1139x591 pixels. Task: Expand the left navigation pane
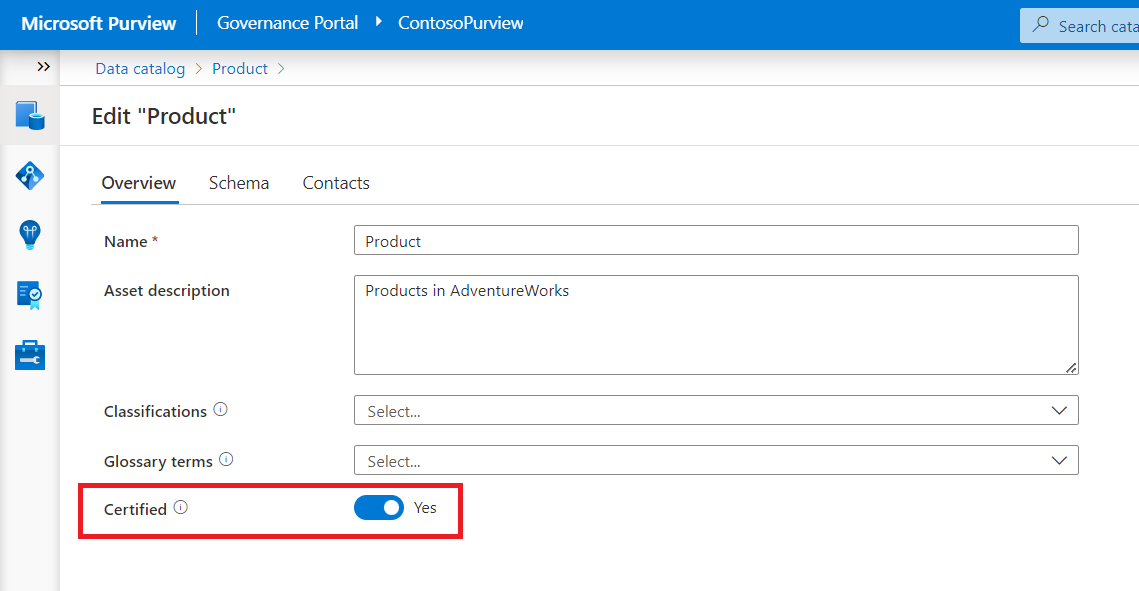tap(43, 67)
